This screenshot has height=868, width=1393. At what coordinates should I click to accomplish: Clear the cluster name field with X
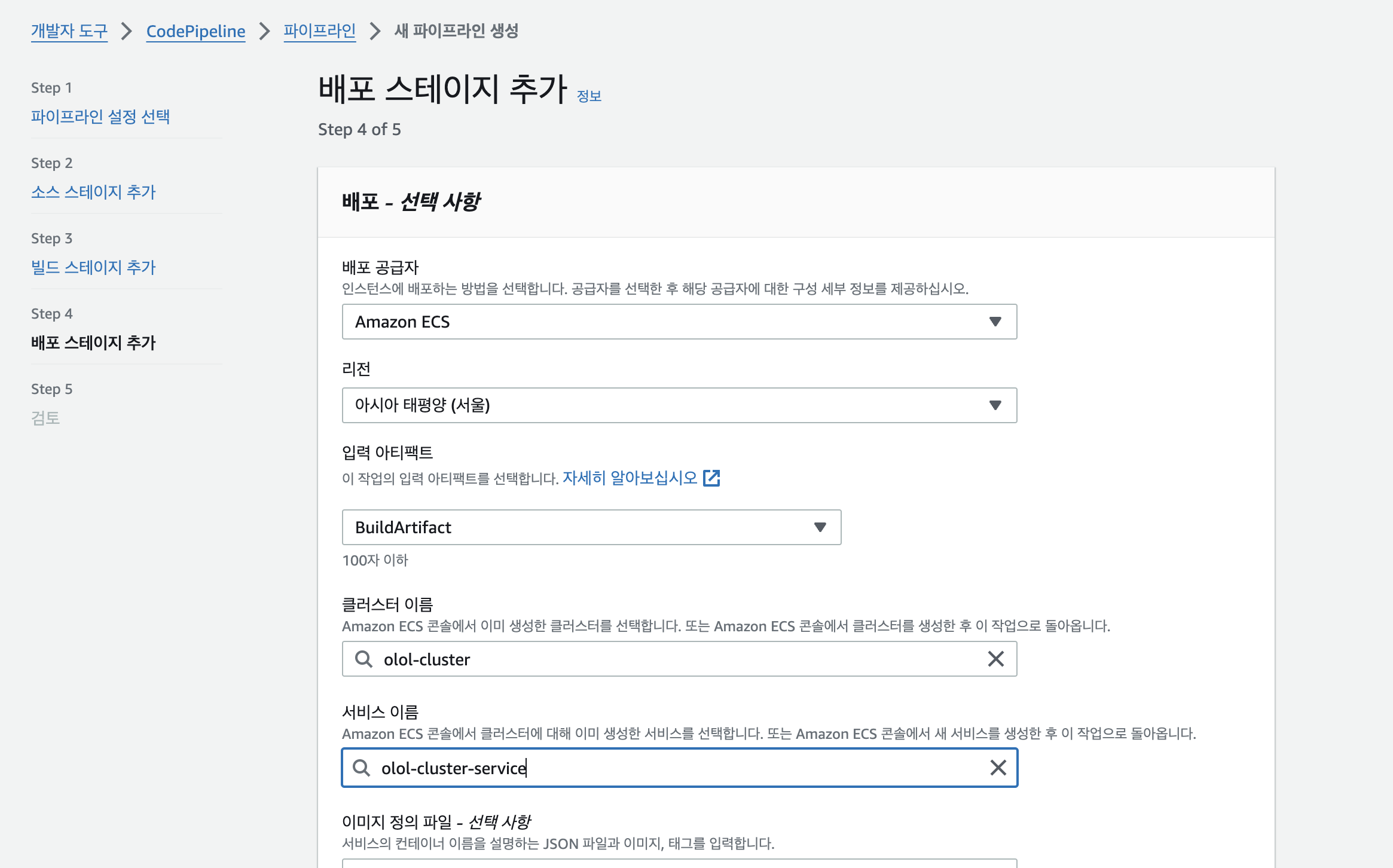pos(995,659)
